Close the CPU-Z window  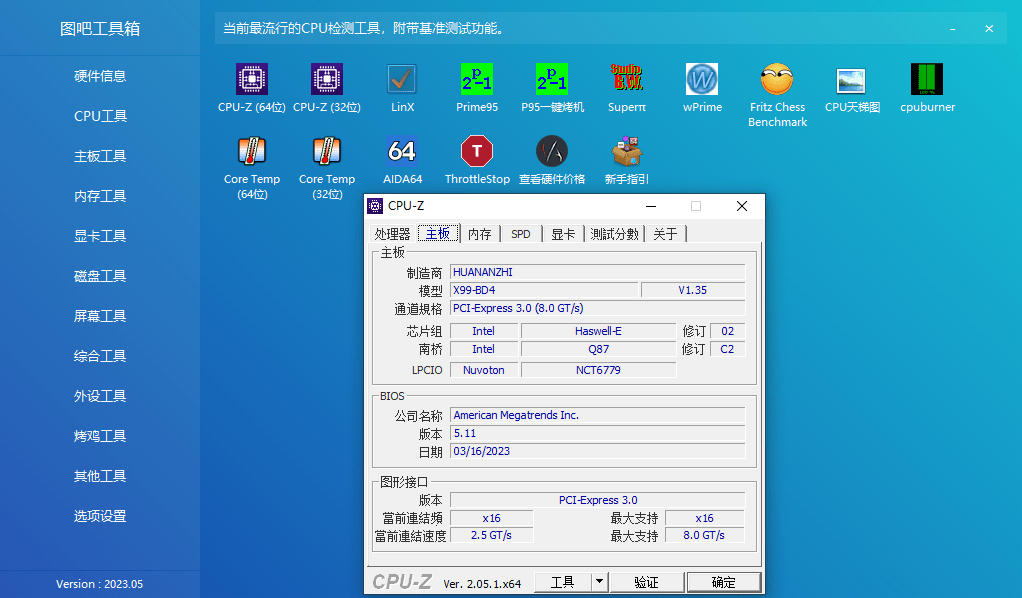coord(742,206)
